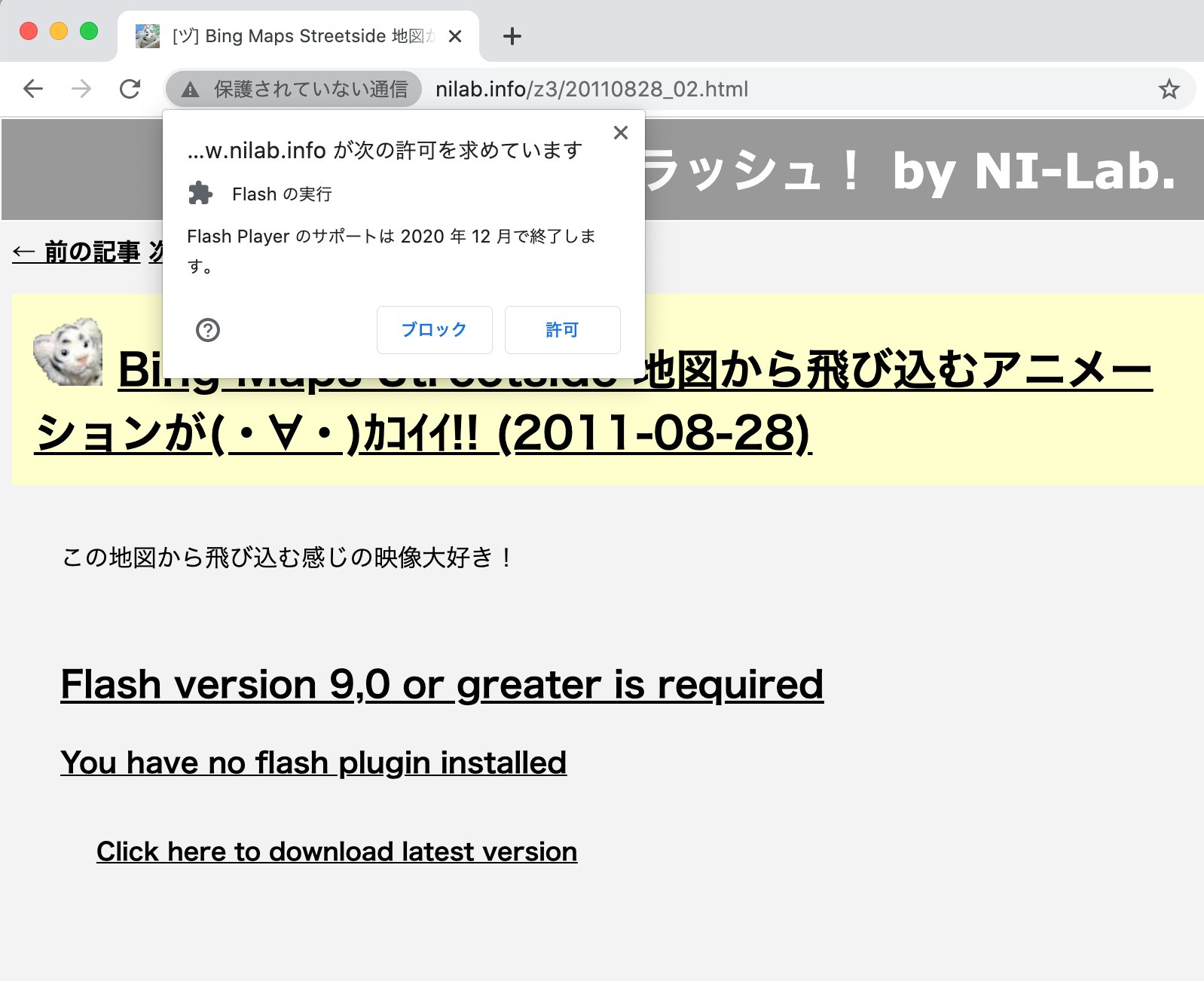Click the 'Flash version 9,0 or greater is required' link
Image resolution: width=1204 pixels, height=981 pixels.
point(442,684)
